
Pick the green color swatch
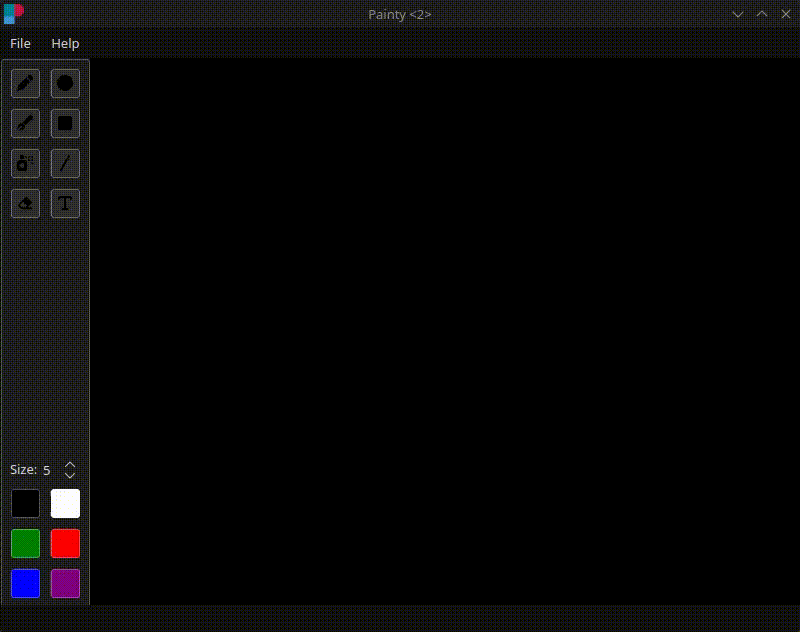coord(25,543)
